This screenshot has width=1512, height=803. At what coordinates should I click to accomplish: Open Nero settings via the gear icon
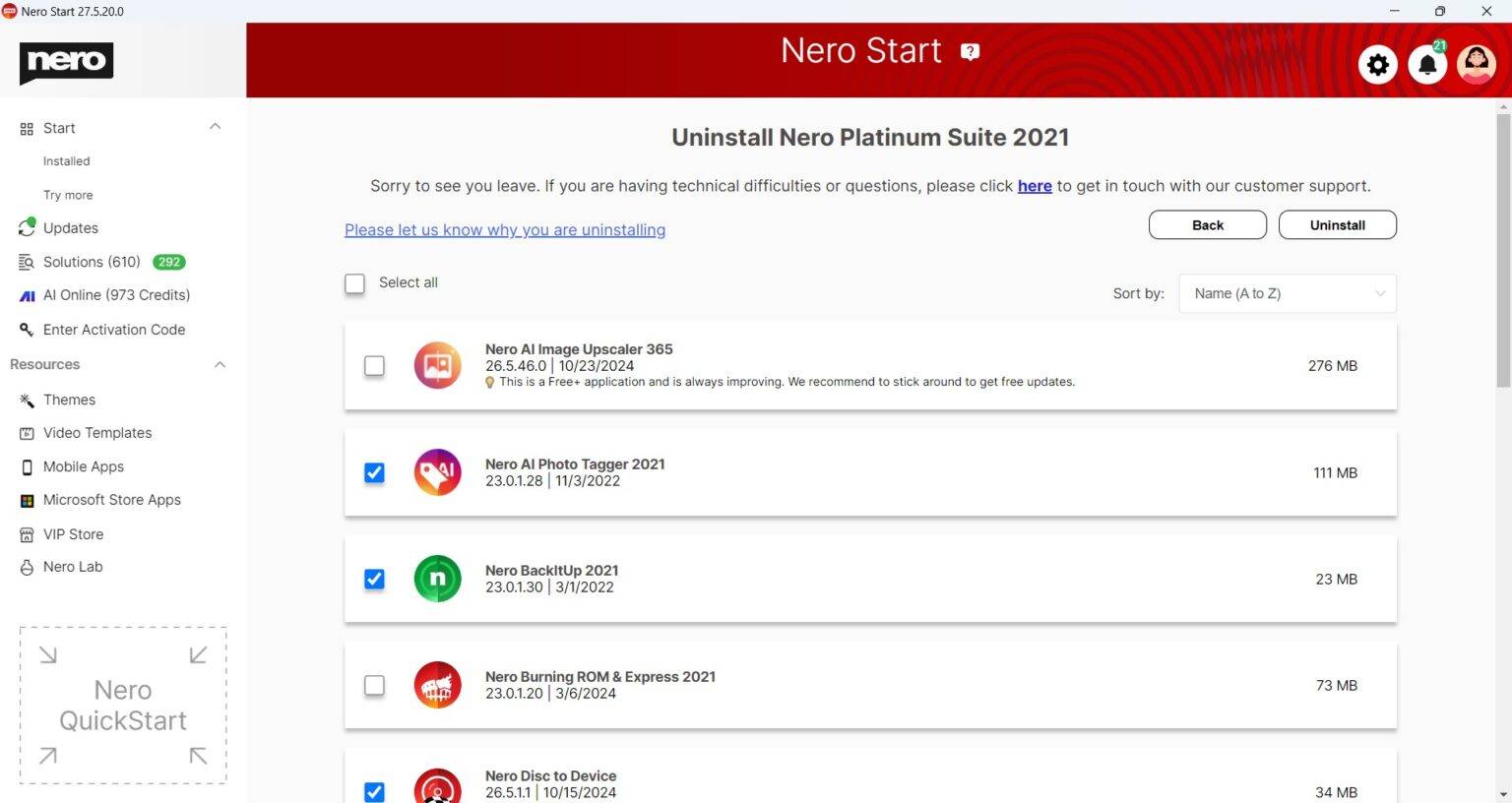[1377, 64]
